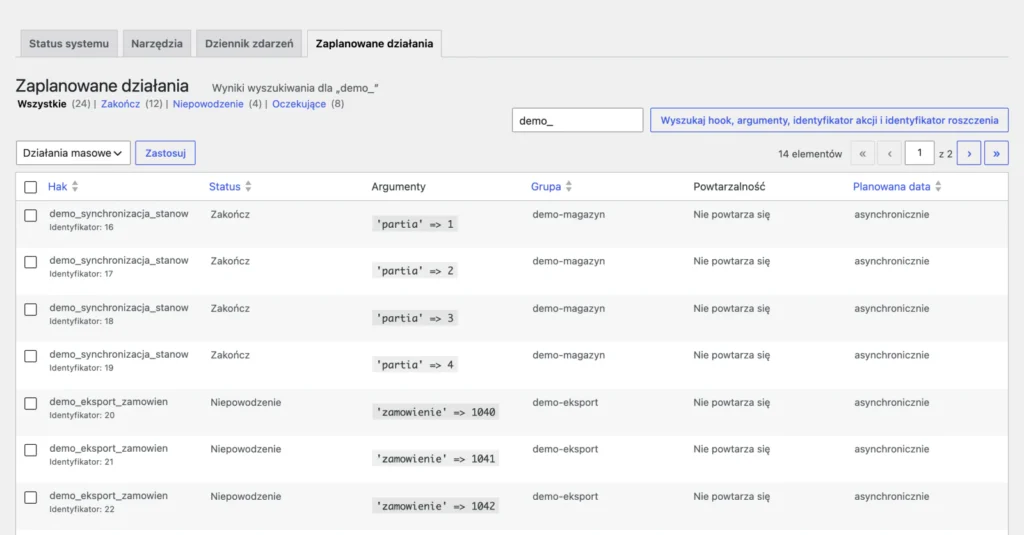Focus the search field containing demo_

577,120
